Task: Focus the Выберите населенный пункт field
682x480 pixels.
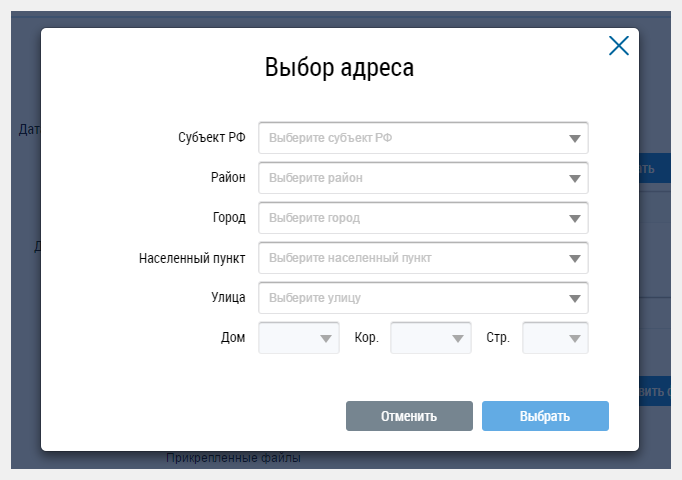Action: point(423,258)
